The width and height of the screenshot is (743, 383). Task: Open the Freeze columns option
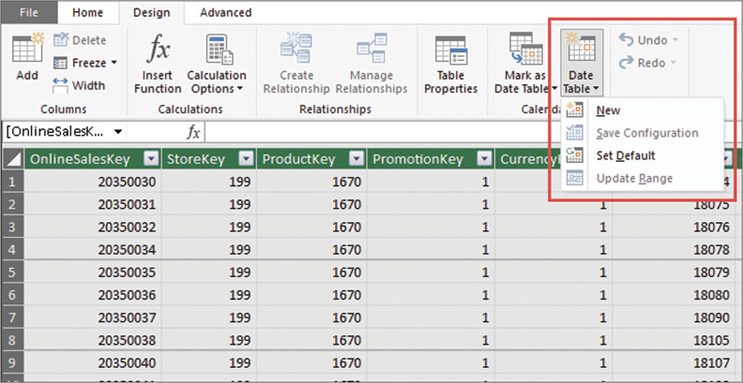coord(85,63)
